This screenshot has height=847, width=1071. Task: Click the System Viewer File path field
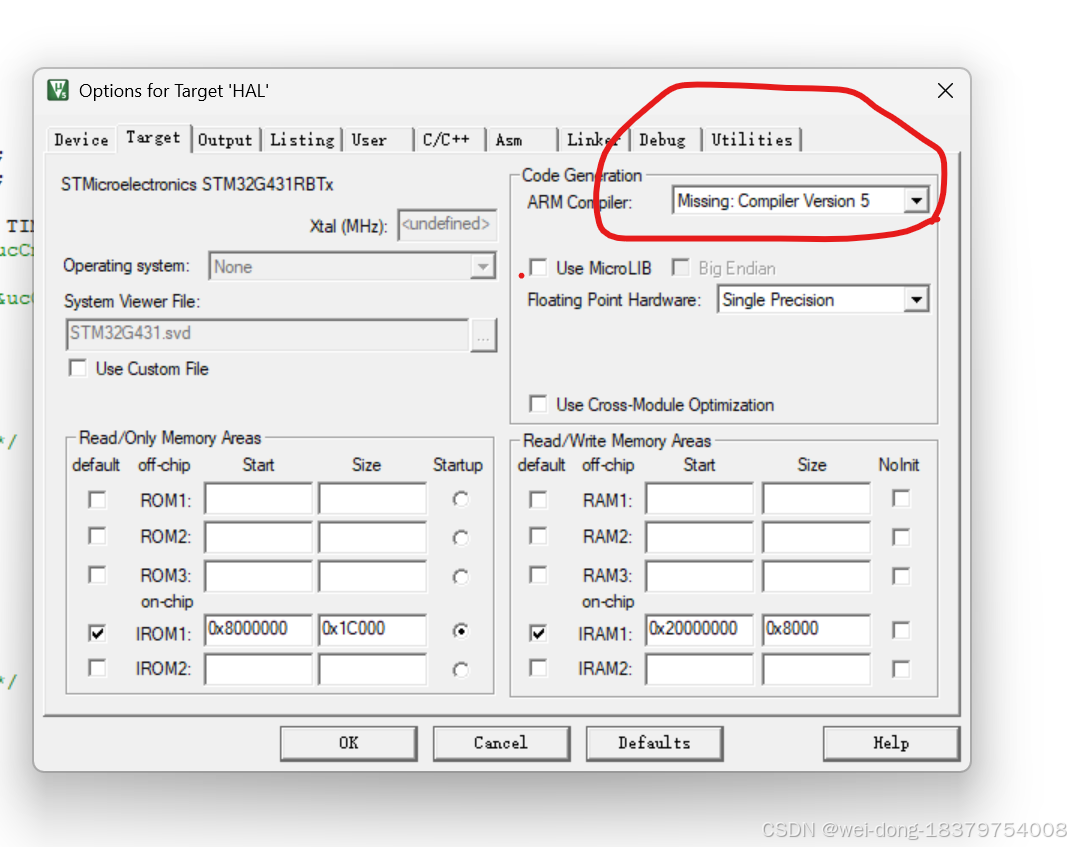267,334
